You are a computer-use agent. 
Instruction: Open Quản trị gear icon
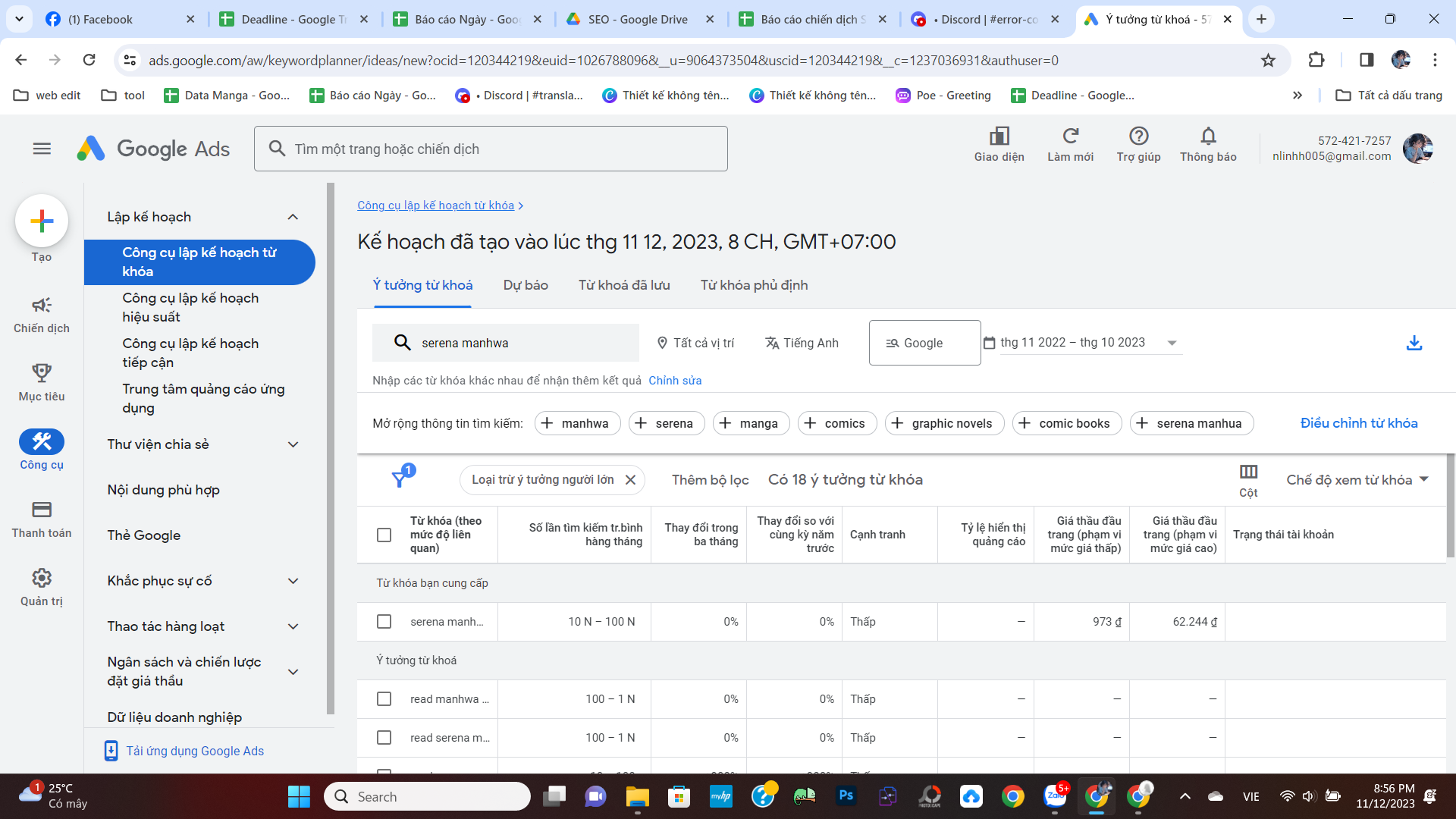42,578
